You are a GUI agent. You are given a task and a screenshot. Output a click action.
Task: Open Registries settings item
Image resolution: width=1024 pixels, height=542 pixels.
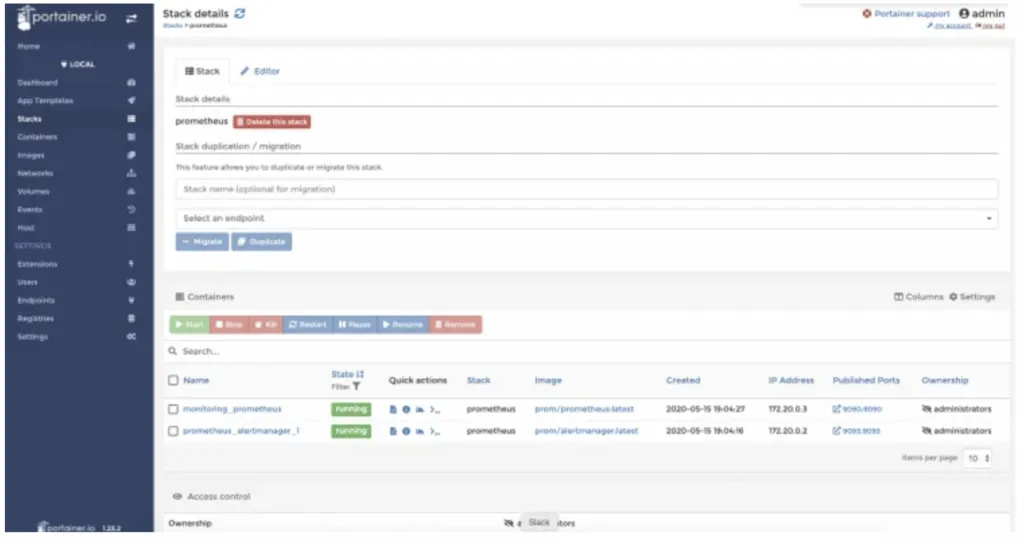coord(35,319)
